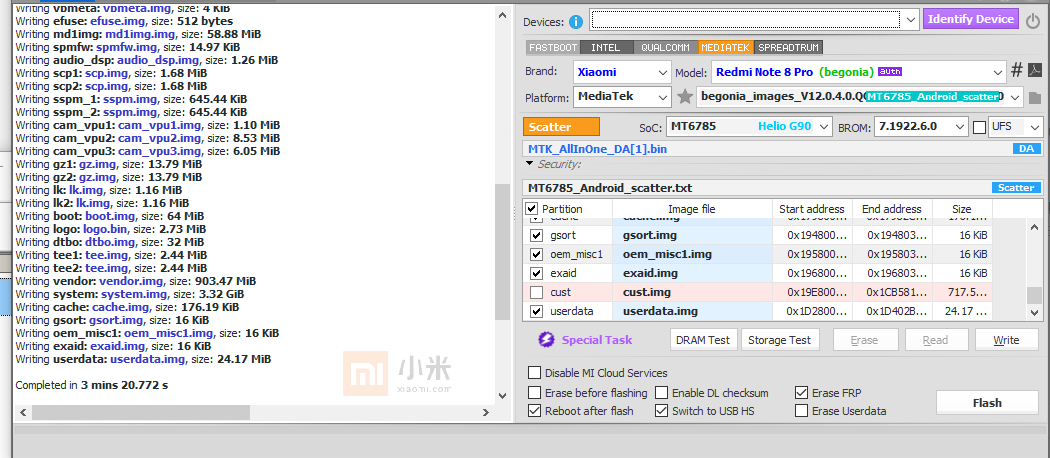Click the favorite star icon beside Platform
This screenshot has width=1050, height=458.
click(x=684, y=97)
